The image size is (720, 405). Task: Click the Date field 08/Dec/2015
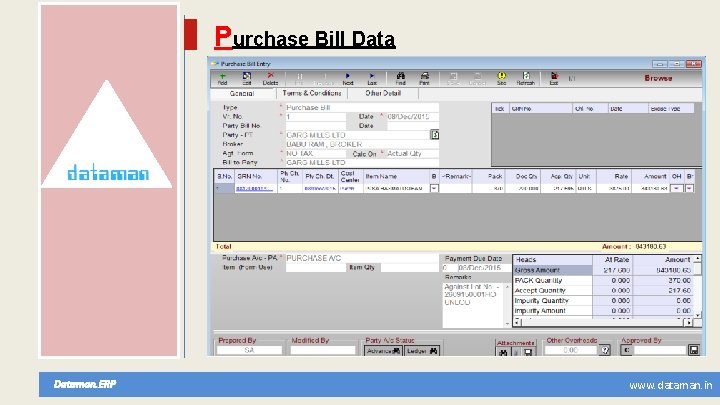(x=412, y=117)
